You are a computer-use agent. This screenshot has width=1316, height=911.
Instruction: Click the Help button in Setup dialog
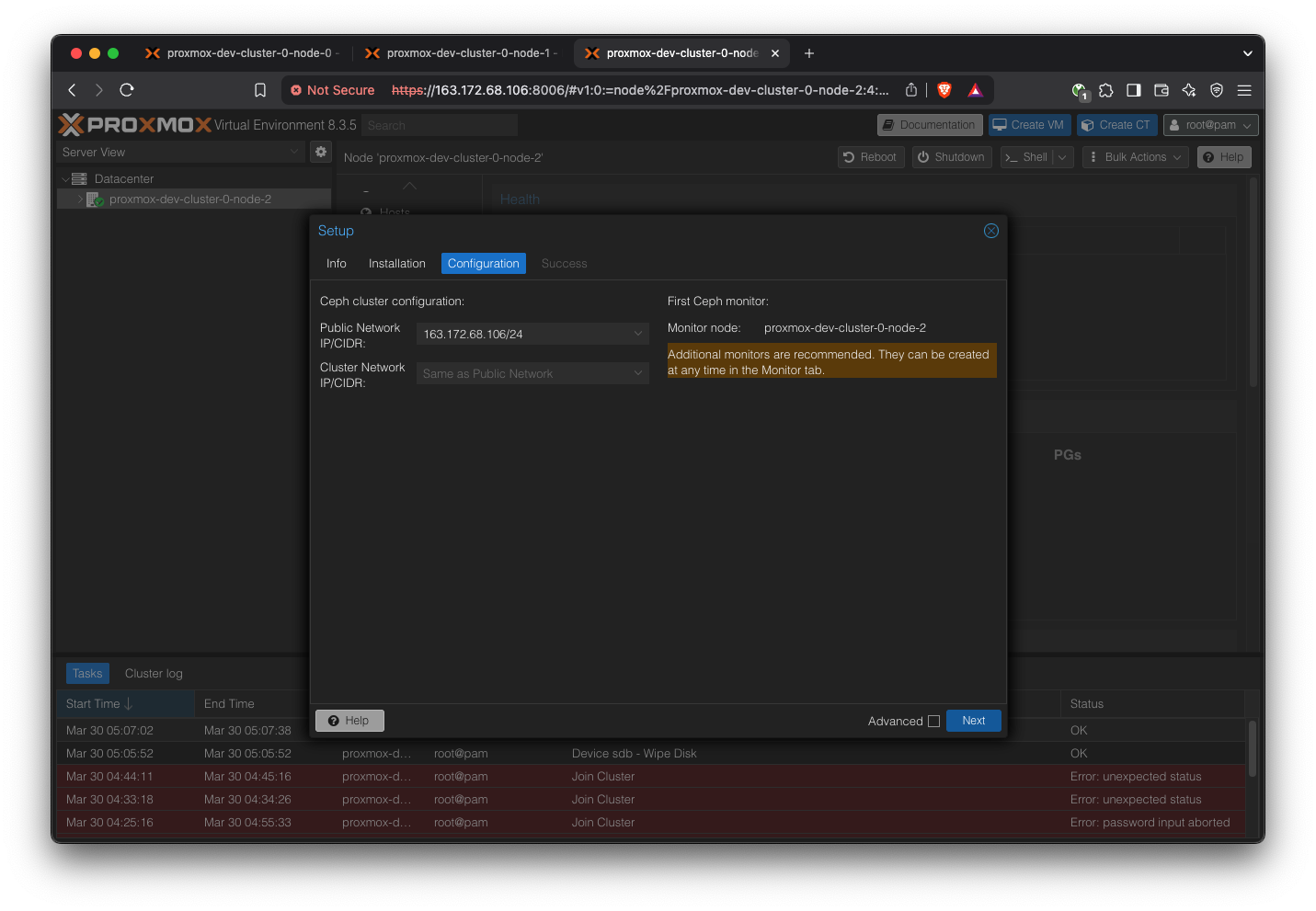click(349, 721)
